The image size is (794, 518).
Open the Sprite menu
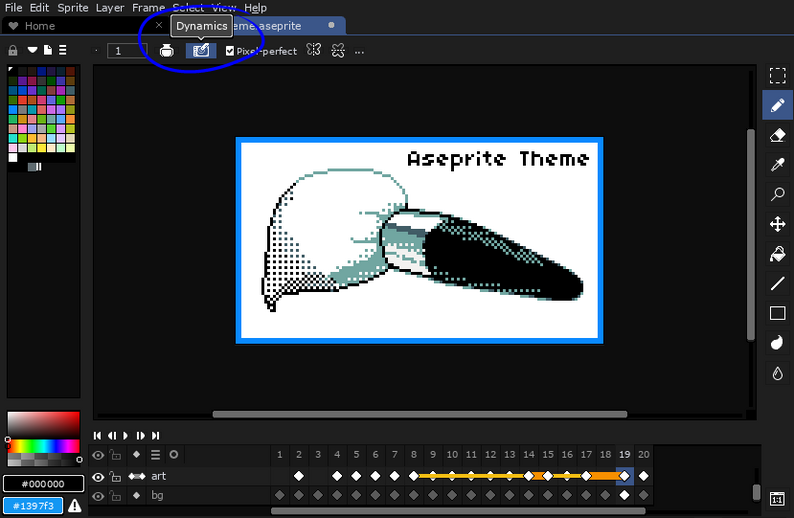pyautogui.click(x=73, y=8)
